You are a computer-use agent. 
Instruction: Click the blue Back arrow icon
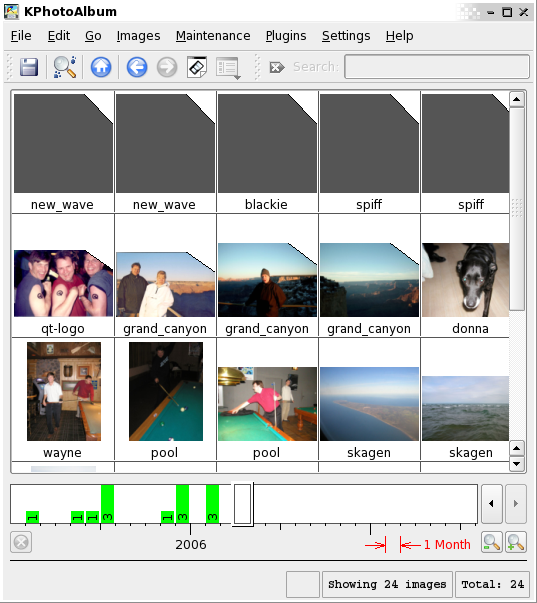point(137,67)
